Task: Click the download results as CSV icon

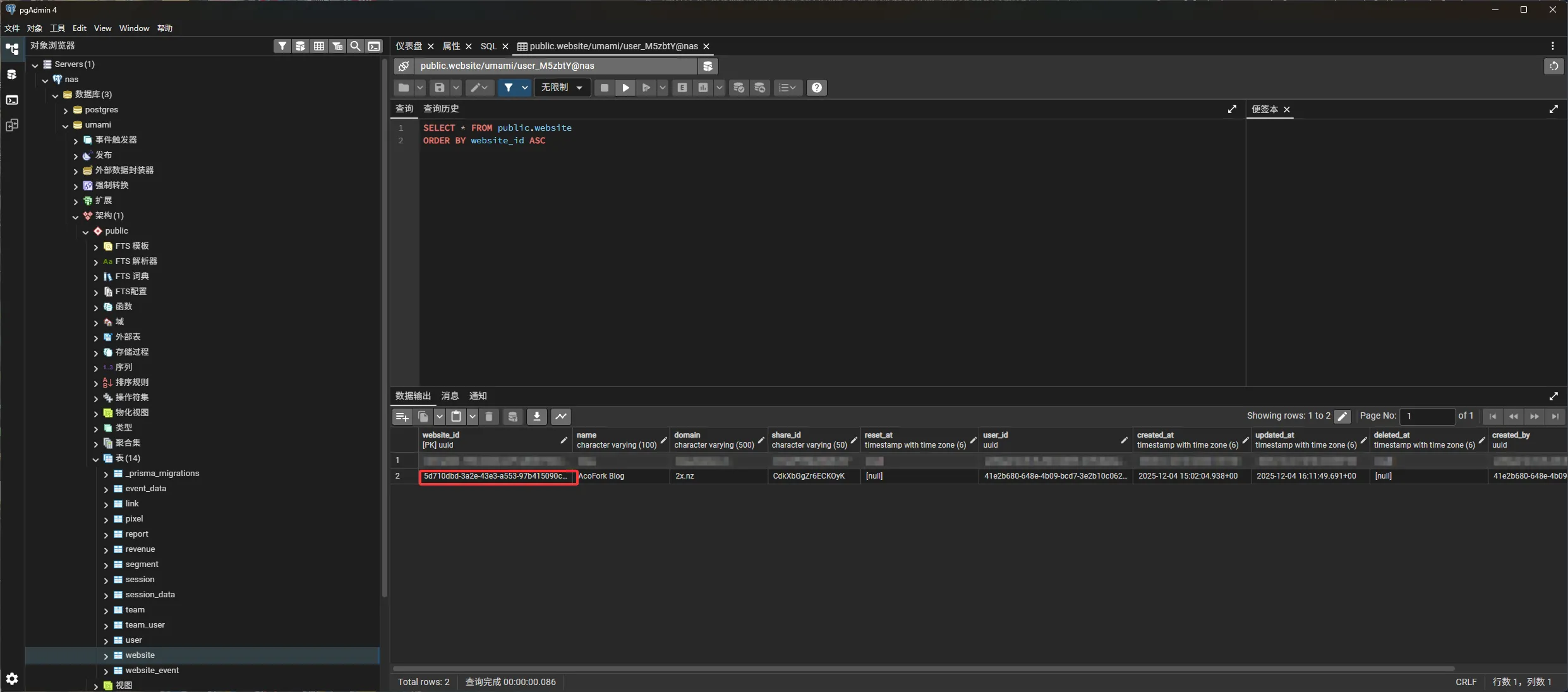Action: 536,417
